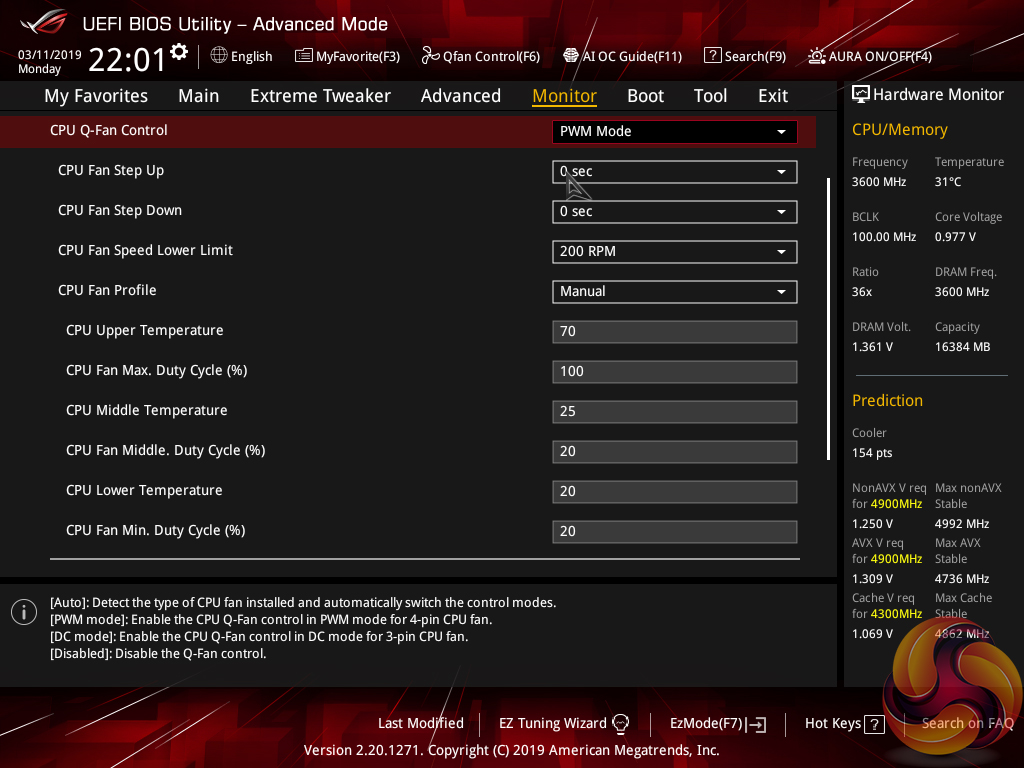Click the MyFavorite list icon
Image resolution: width=1024 pixels, height=768 pixels.
click(x=303, y=56)
